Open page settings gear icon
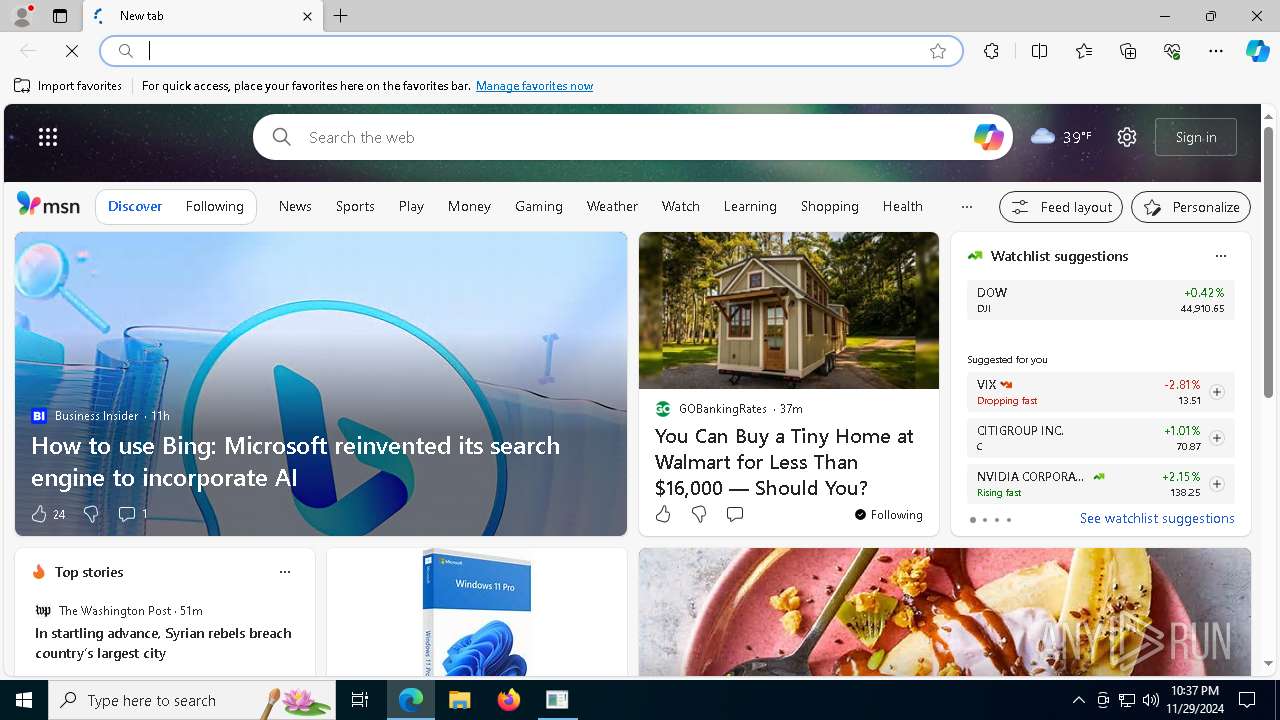 [x=1127, y=137]
